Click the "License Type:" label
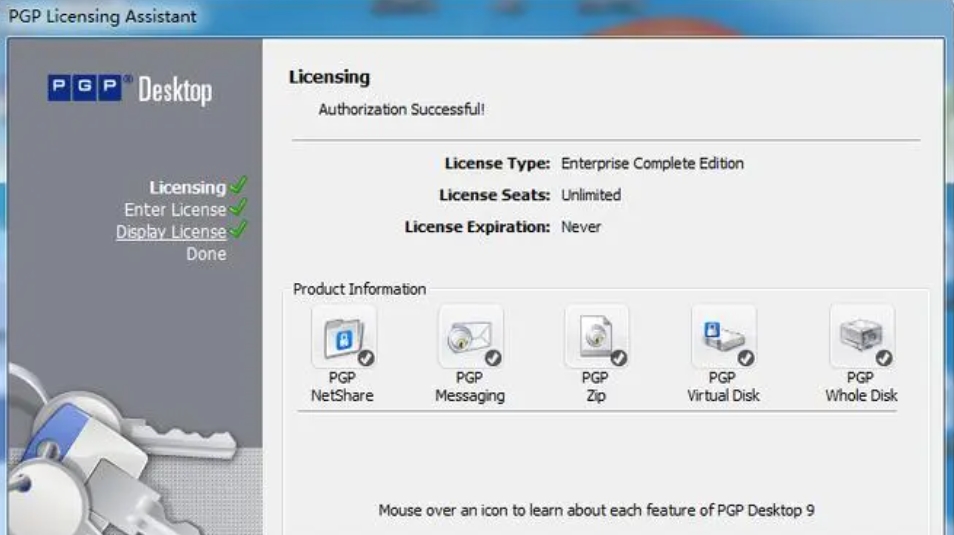Viewport: 954px width, 535px height. coord(497,164)
